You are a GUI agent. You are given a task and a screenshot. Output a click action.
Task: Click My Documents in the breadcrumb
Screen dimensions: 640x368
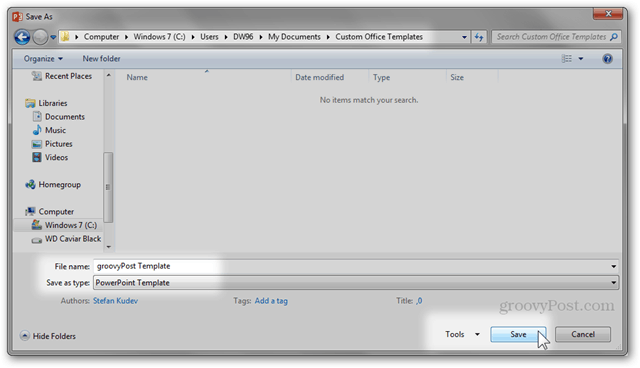(294, 37)
